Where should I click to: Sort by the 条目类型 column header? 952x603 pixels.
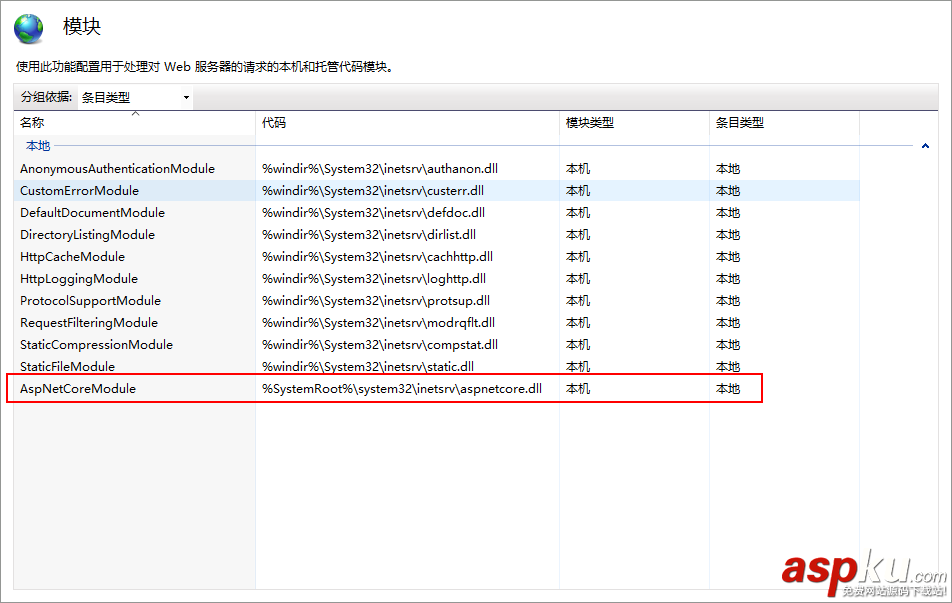click(x=784, y=123)
